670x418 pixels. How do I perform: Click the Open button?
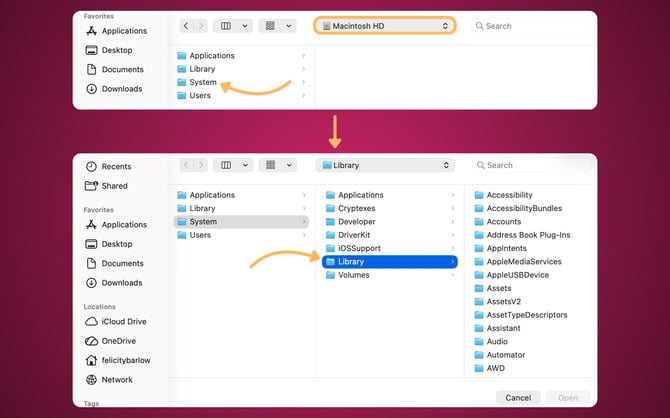tap(568, 397)
